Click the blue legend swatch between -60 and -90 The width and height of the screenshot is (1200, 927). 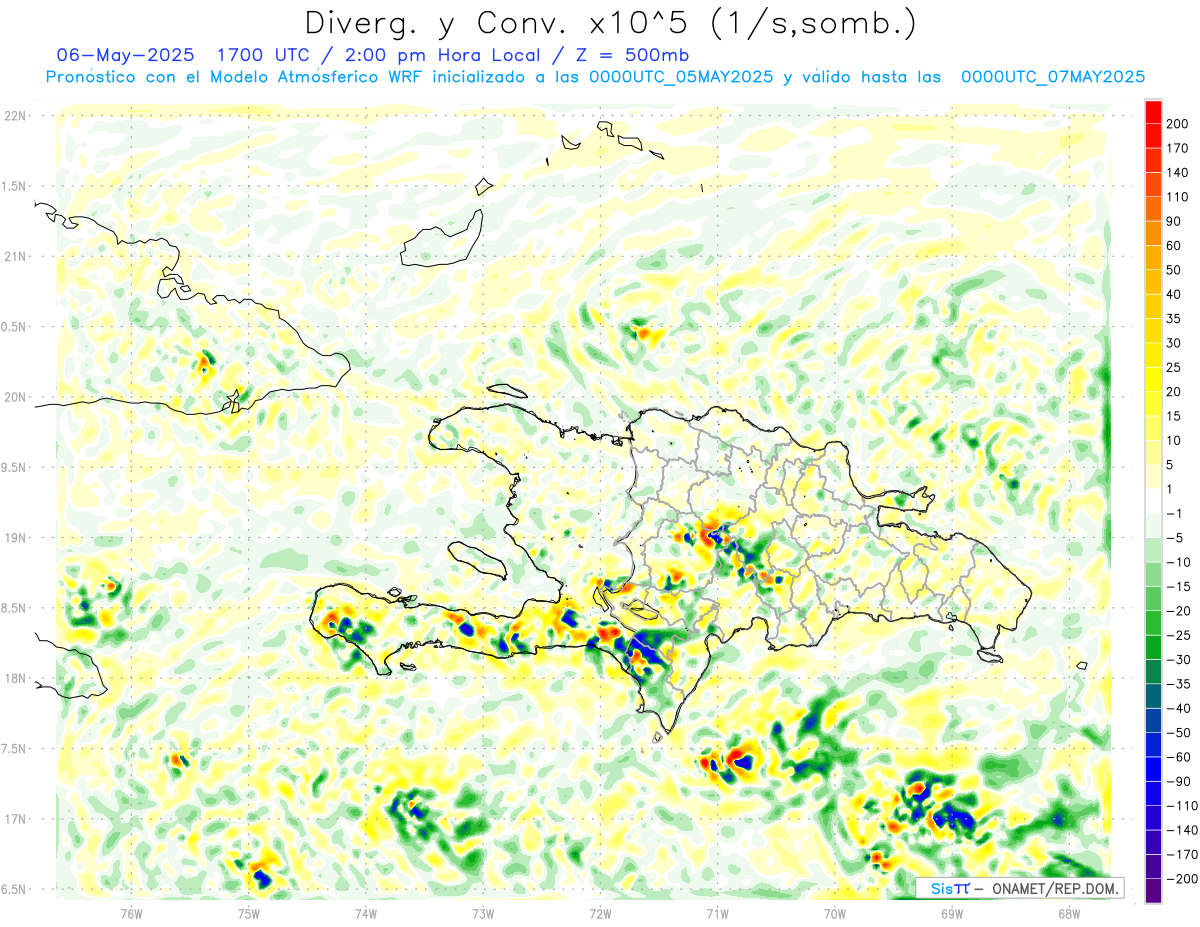point(1153,769)
